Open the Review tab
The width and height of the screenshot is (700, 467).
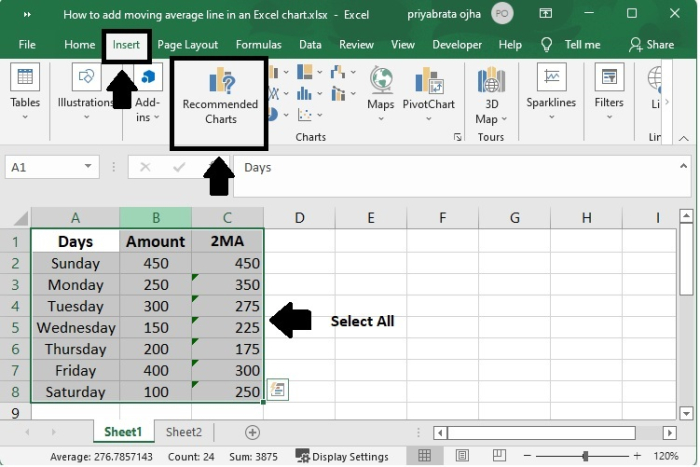click(356, 45)
